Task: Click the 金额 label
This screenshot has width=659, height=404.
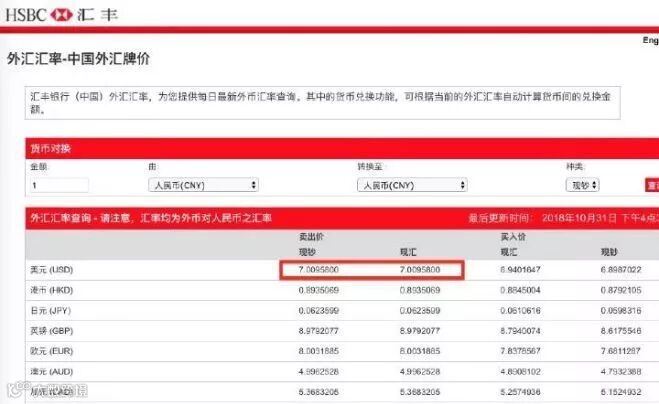Action: click(x=39, y=167)
